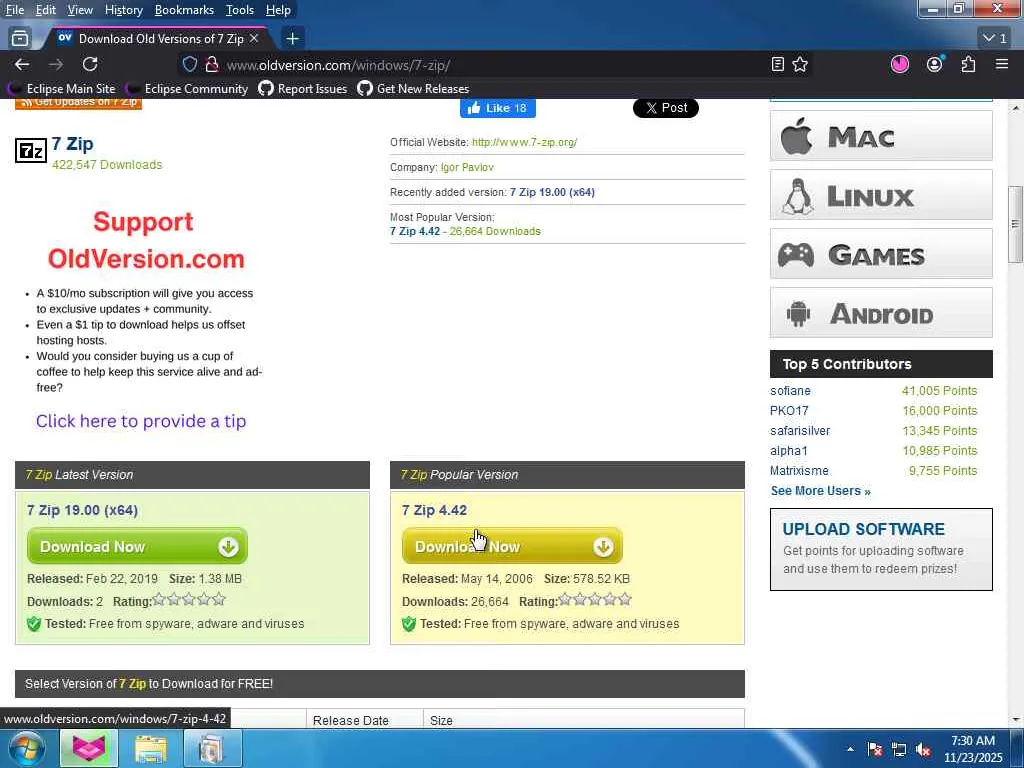This screenshot has width=1024, height=768.
Task: Bookmark this page with the star icon
Action: [800, 64]
